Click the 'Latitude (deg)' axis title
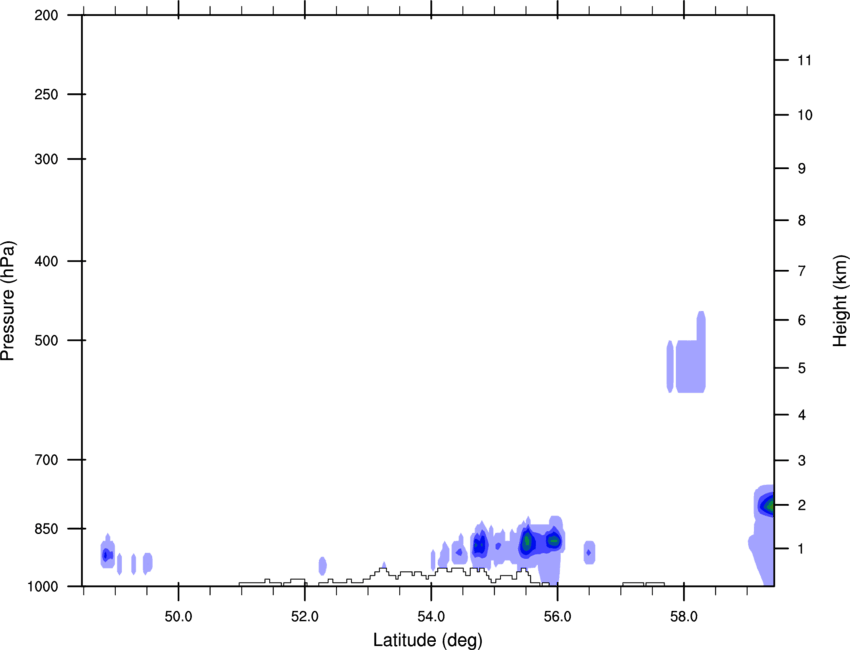 pos(428,640)
